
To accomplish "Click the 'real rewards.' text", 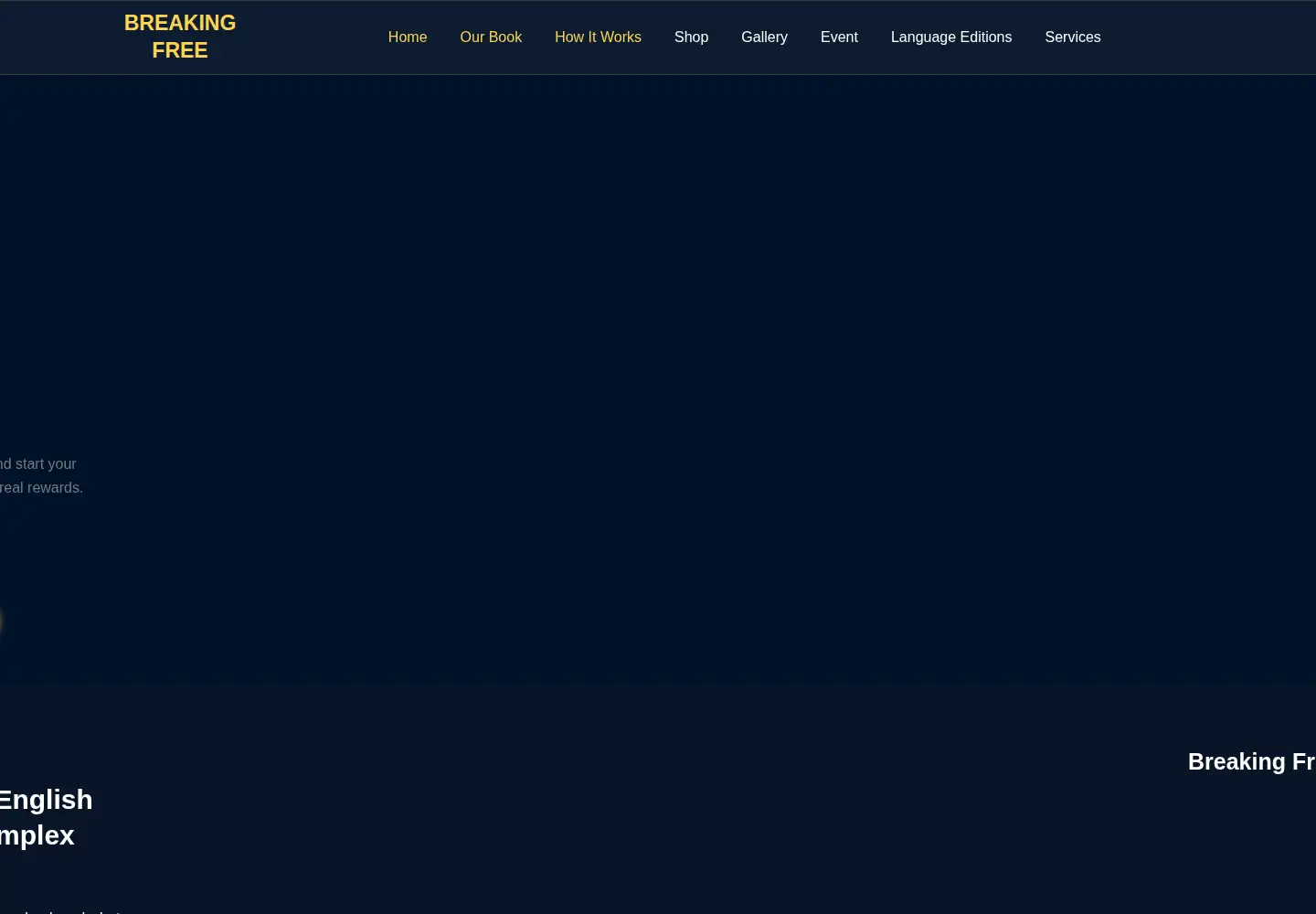I will click(x=42, y=488).
